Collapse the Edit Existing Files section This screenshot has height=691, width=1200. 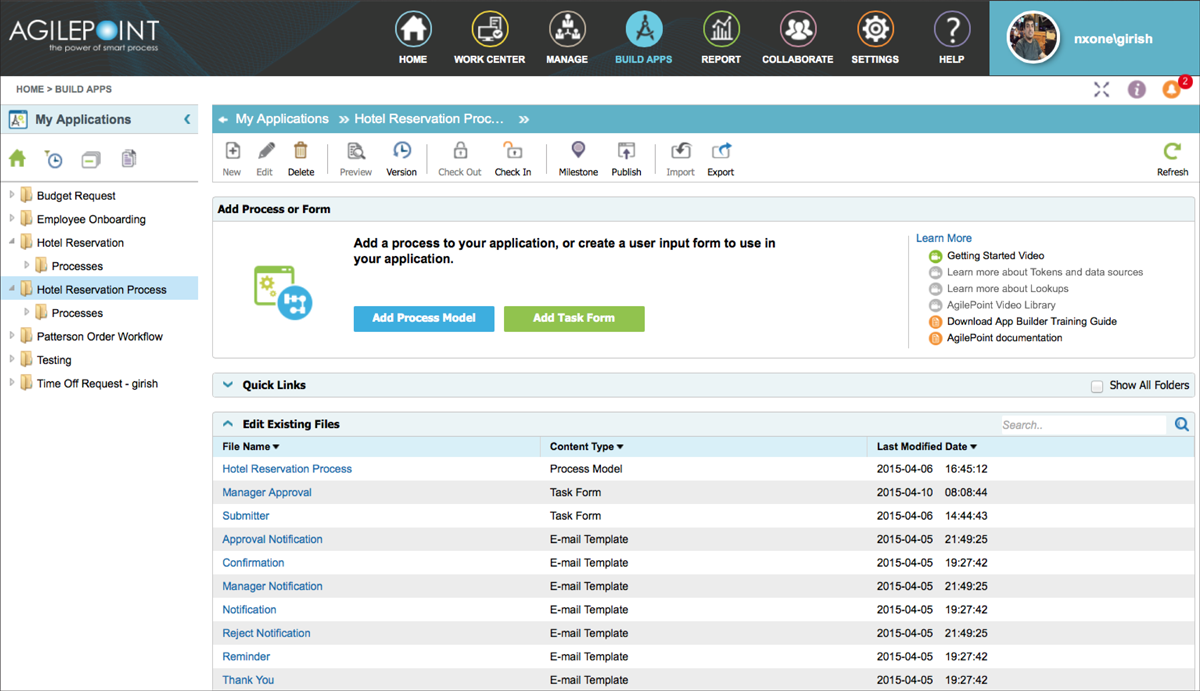pyautogui.click(x=228, y=423)
